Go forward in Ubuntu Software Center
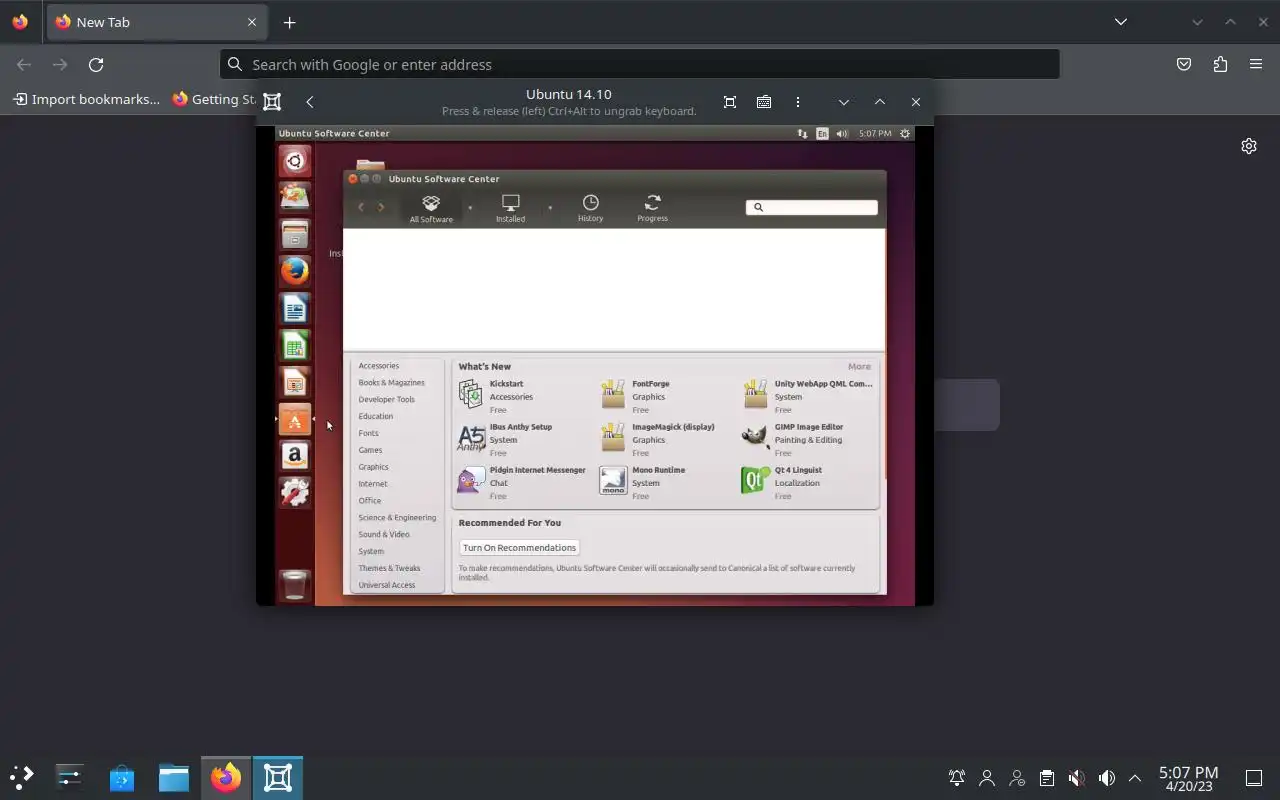Image resolution: width=1280 pixels, height=800 pixels. click(x=381, y=207)
